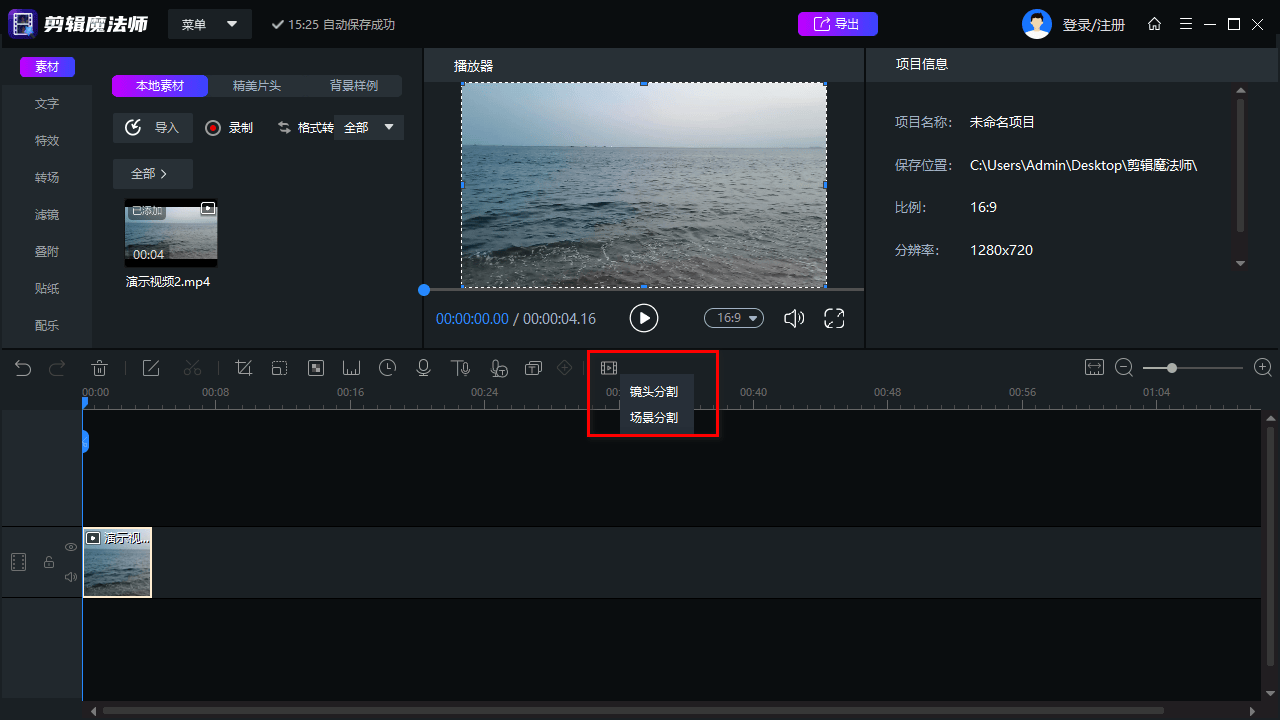Open 转场 in left sidebar
This screenshot has width=1280, height=720.
(47, 178)
